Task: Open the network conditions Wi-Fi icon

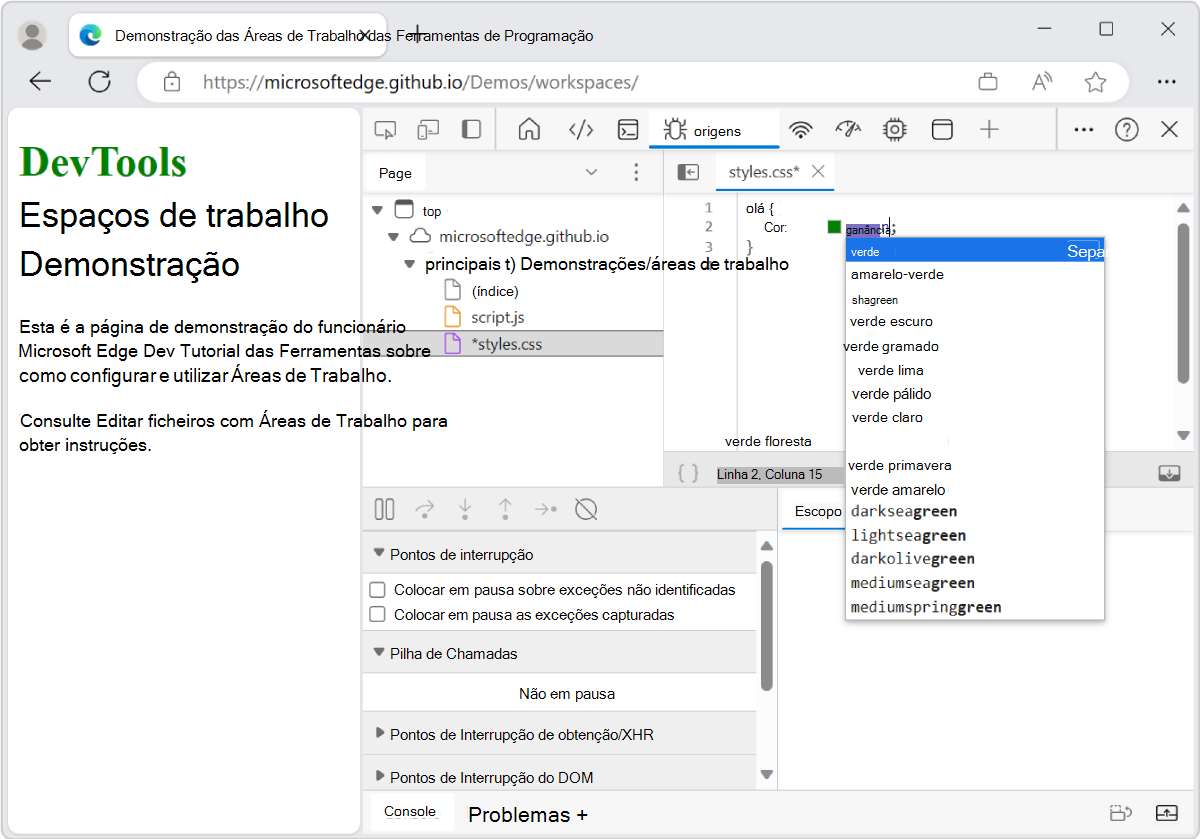Action: (x=801, y=129)
